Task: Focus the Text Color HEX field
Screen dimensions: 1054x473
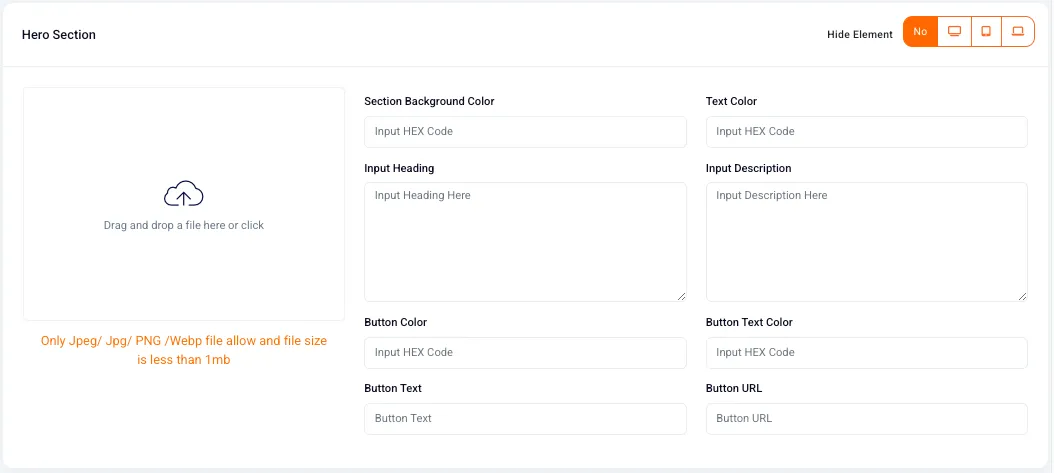Action: pos(866,132)
